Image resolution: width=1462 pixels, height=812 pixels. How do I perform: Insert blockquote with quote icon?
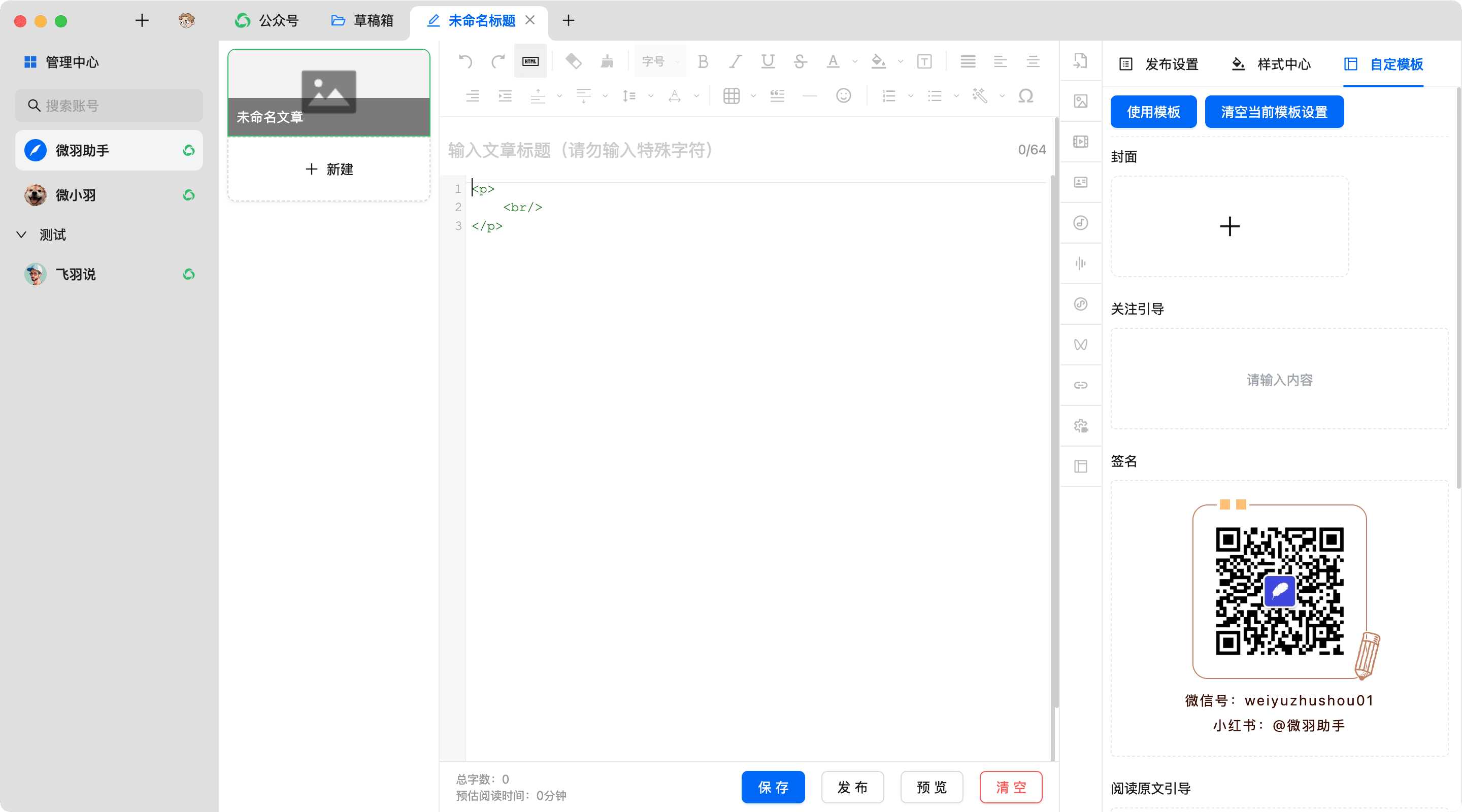tap(777, 96)
